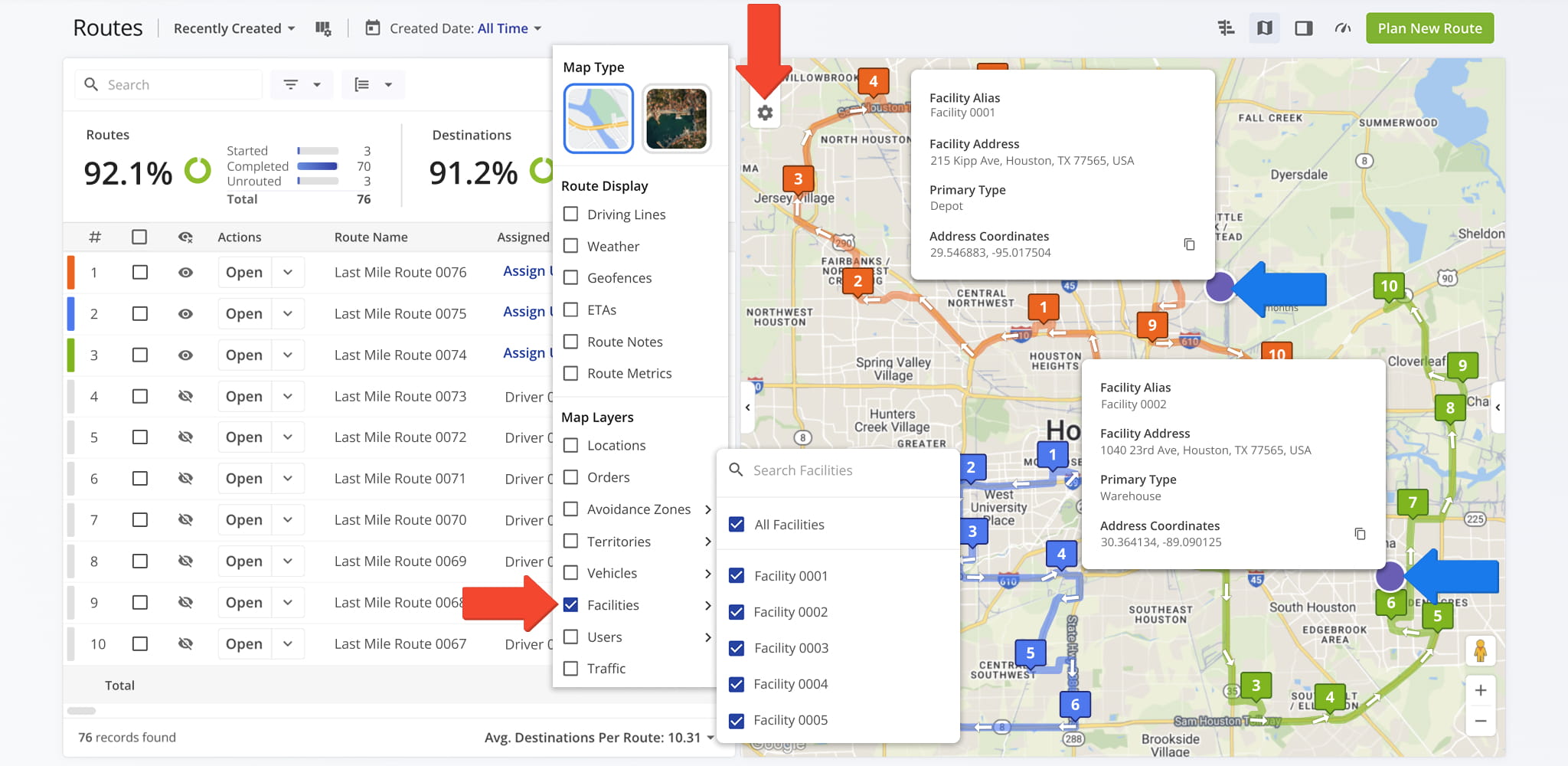Viewport: 1568px width, 766px height.
Task: Hide Last Mile Route 0076 on map
Action: 185,273
